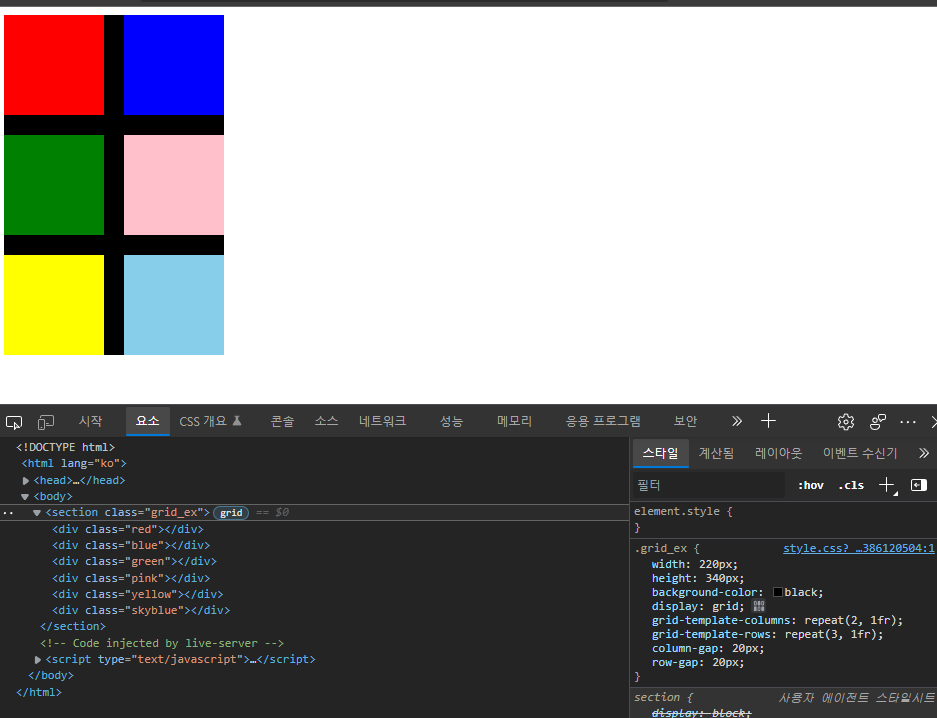Open the 응용 프로그램 tab
The width and height of the screenshot is (937, 718).
click(603, 421)
